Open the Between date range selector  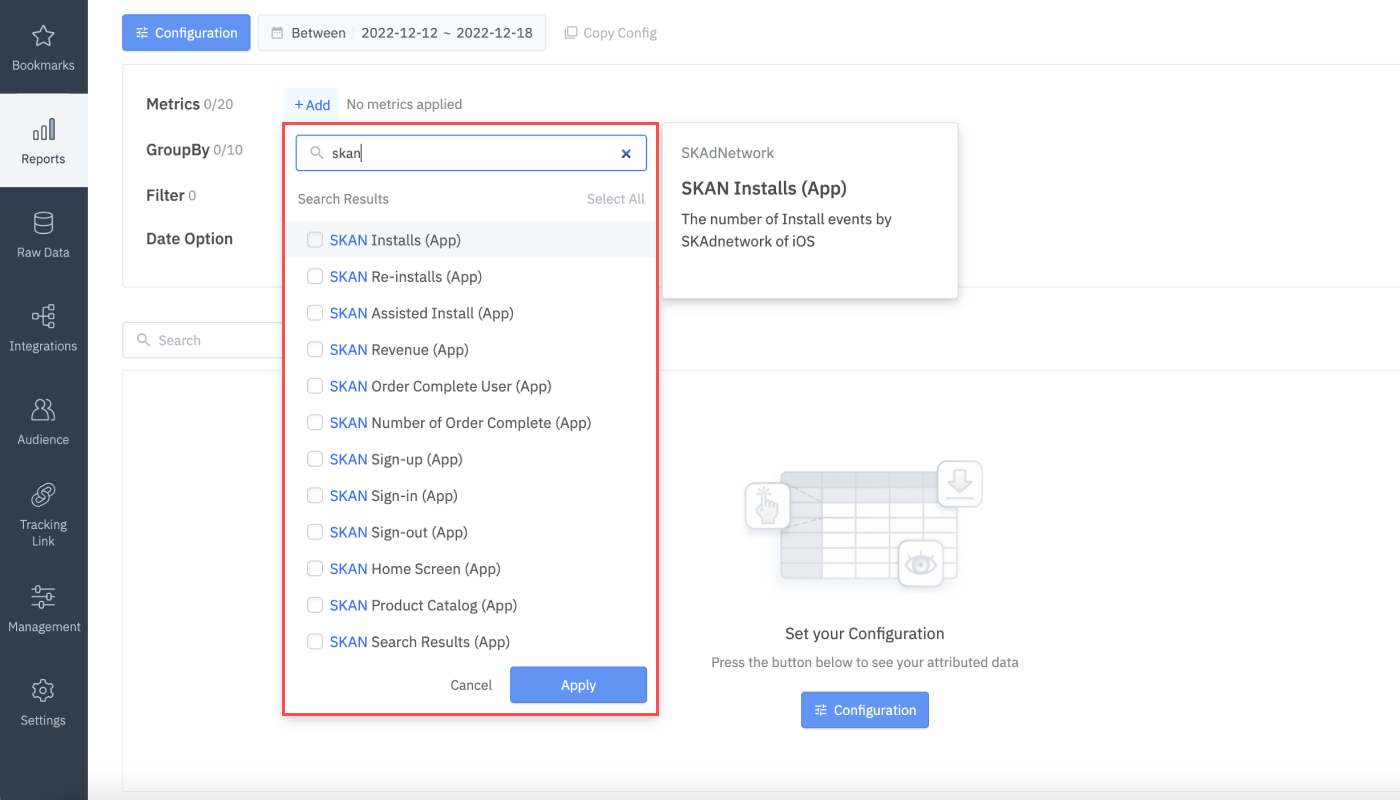pyautogui.click(x=401, y=32)
